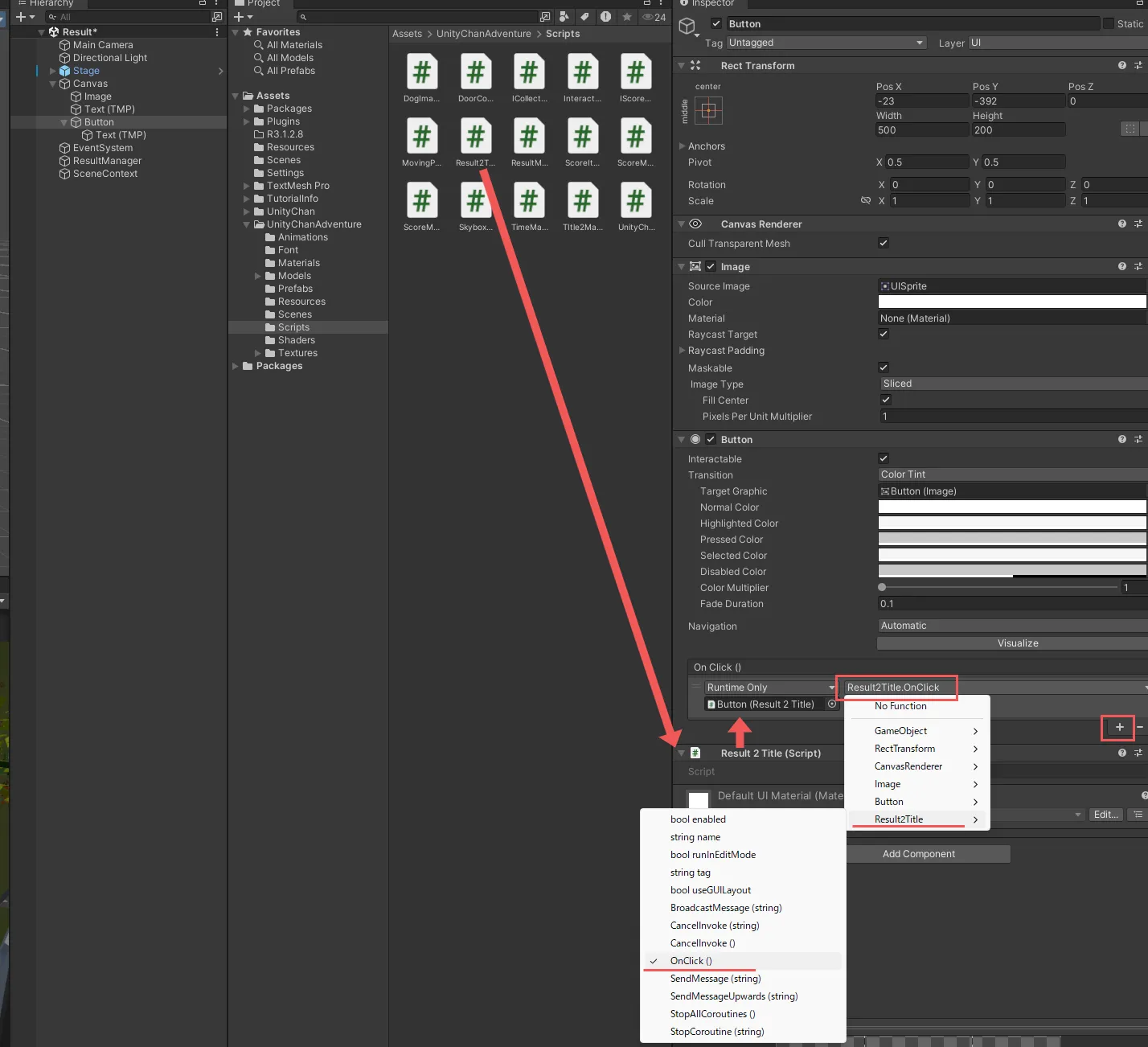Viewport: 1148px width, 1047px height.
Task: Open the Tag dropdown showing Untagged
Action: [x=826, y=43]
